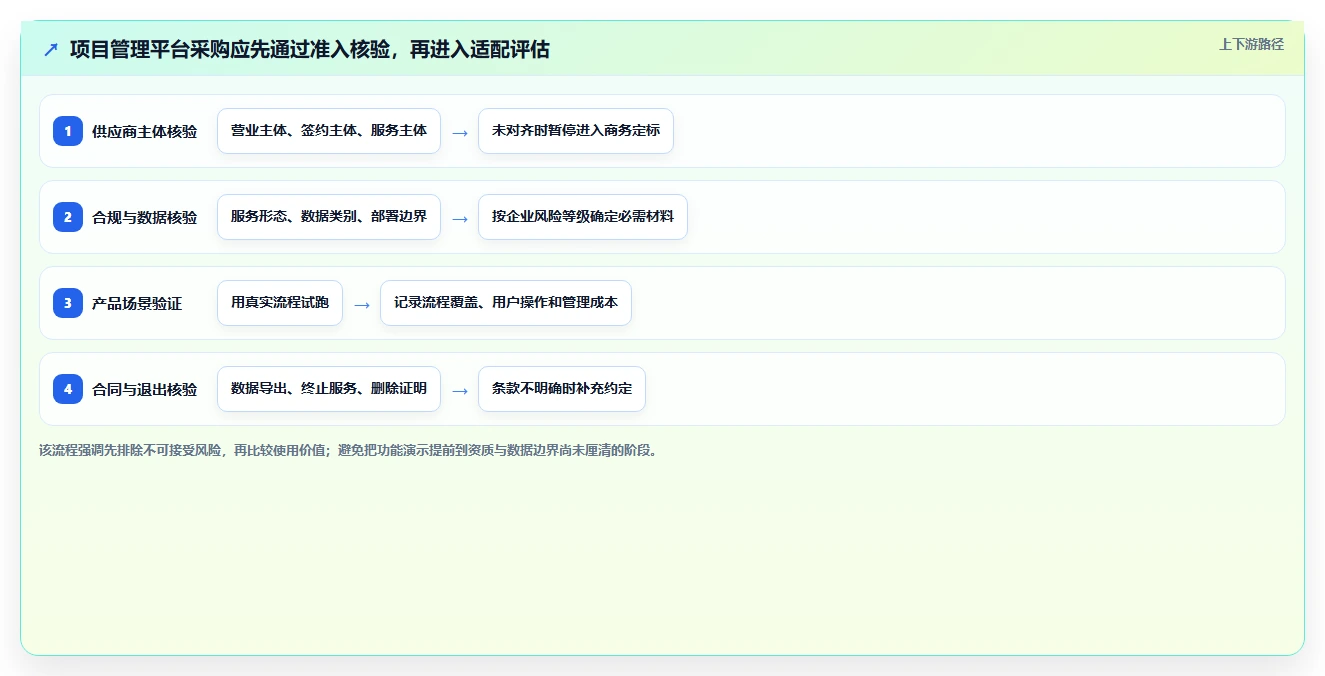Viewport: 1325px width, 676px height.
Task: Click the 合规与数据核验 step label
Action: pos(144,217)
